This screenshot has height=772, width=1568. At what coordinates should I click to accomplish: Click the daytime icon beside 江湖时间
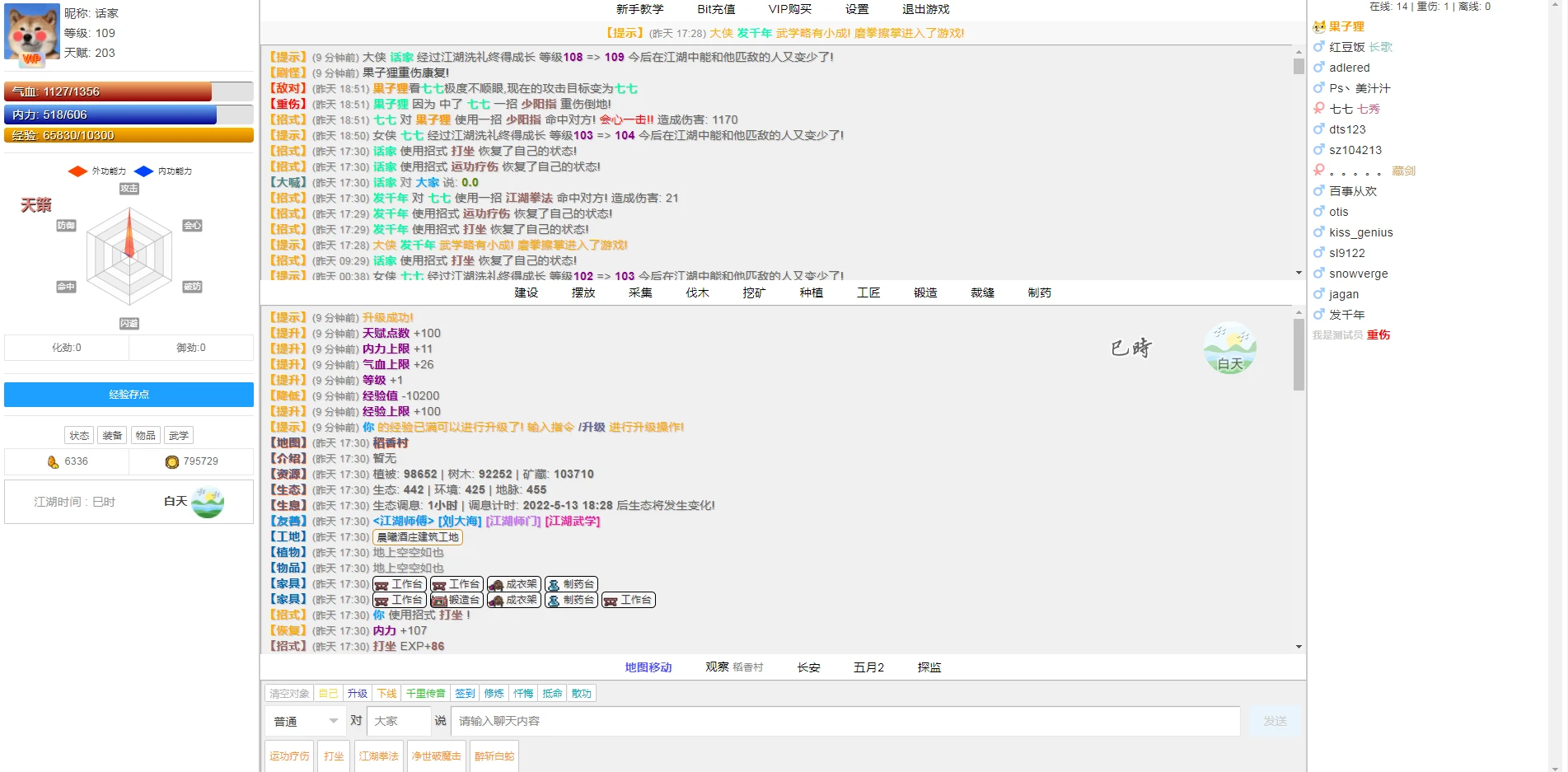(208, 502)
